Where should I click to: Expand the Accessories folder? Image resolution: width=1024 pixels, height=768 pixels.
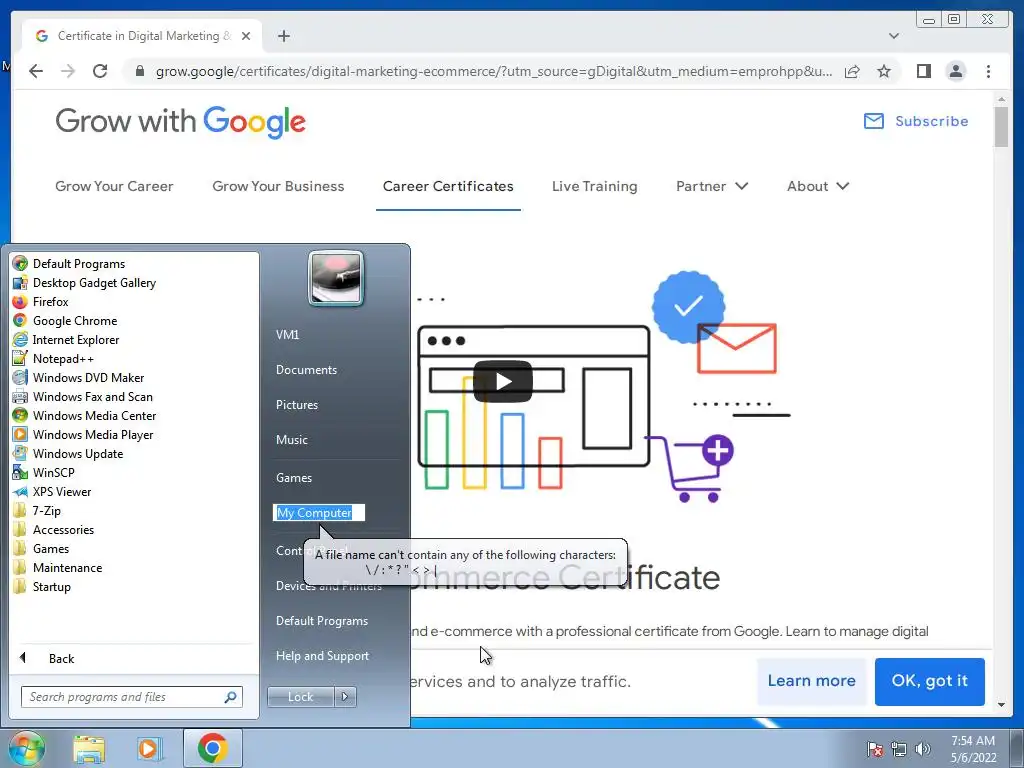coord(53,530)
